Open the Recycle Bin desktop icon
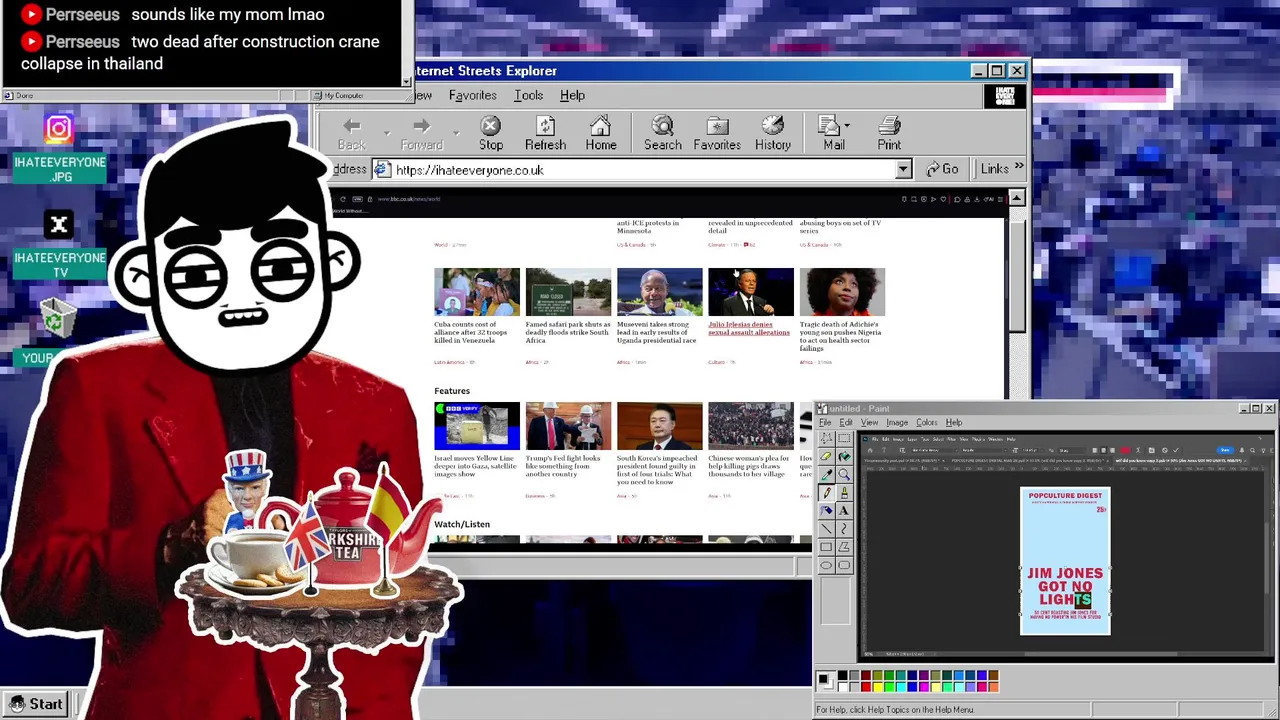Screen dimensions: 1280x720 [x=58, y=320]
